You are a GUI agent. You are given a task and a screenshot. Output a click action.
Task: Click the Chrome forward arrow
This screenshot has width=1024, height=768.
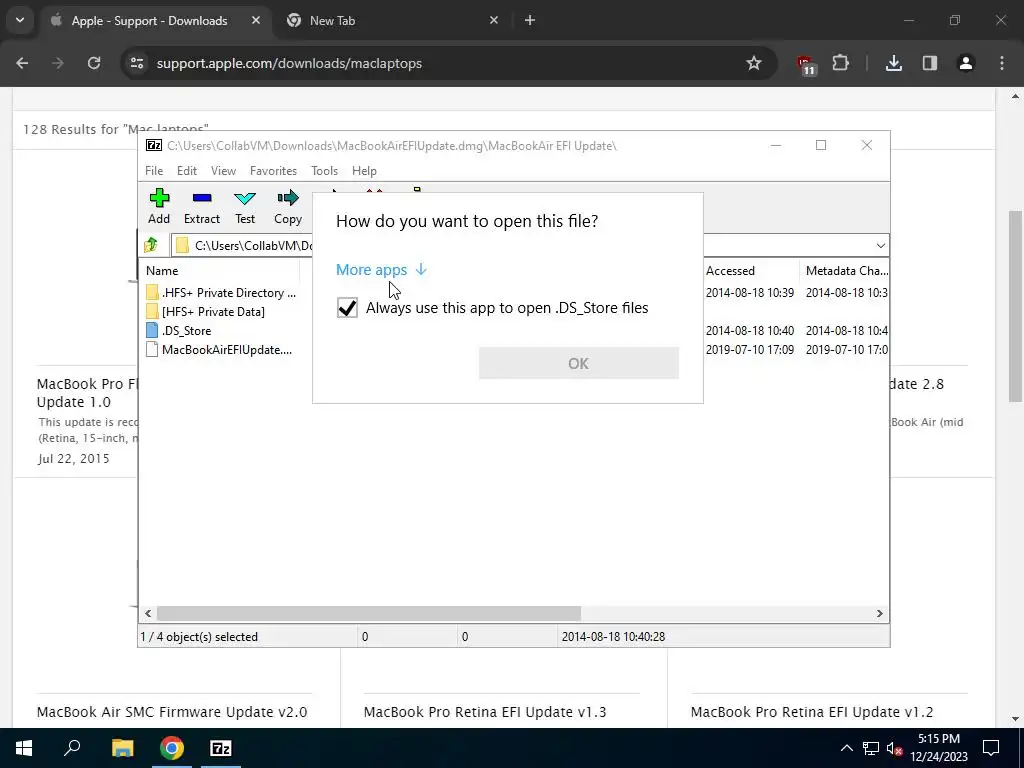tap(58, 63)
